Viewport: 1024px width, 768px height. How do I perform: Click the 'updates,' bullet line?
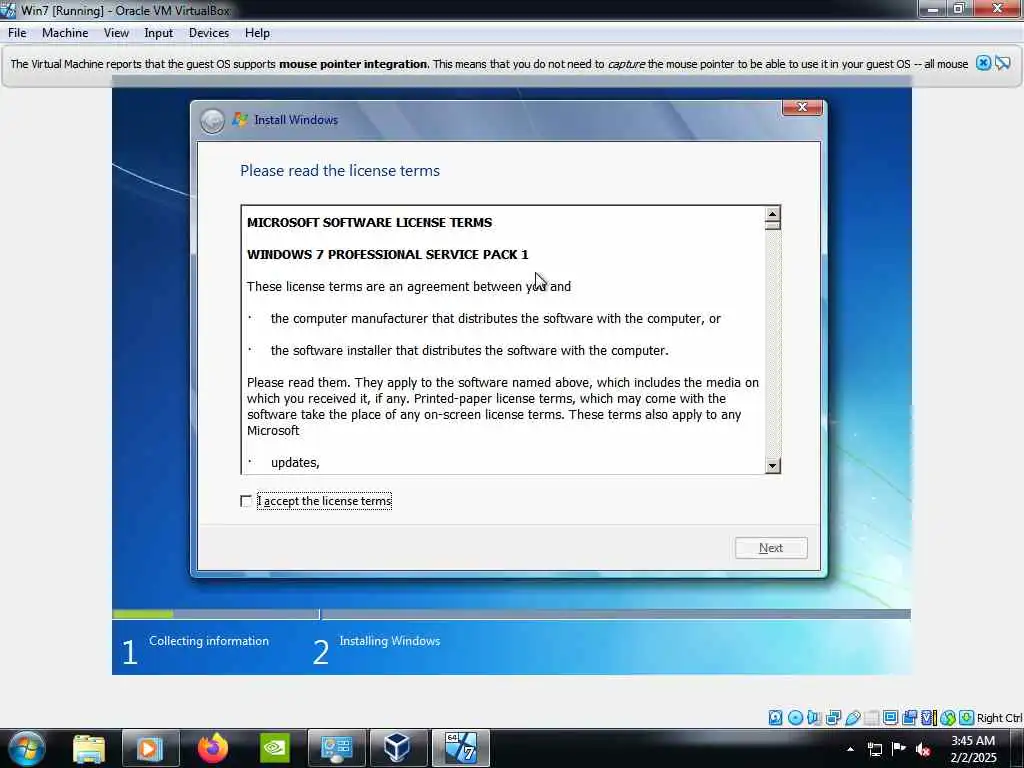(x=295, y=462)
